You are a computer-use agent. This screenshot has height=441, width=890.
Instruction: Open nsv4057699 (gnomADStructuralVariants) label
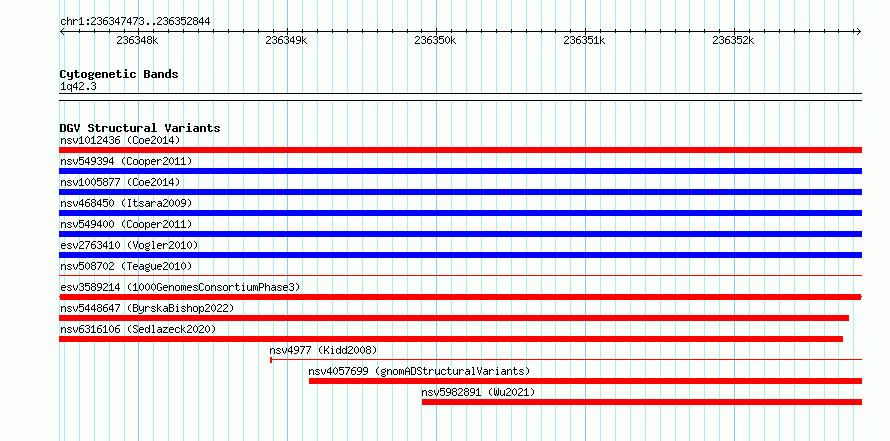pyautogui.click(x=419, y=371)
